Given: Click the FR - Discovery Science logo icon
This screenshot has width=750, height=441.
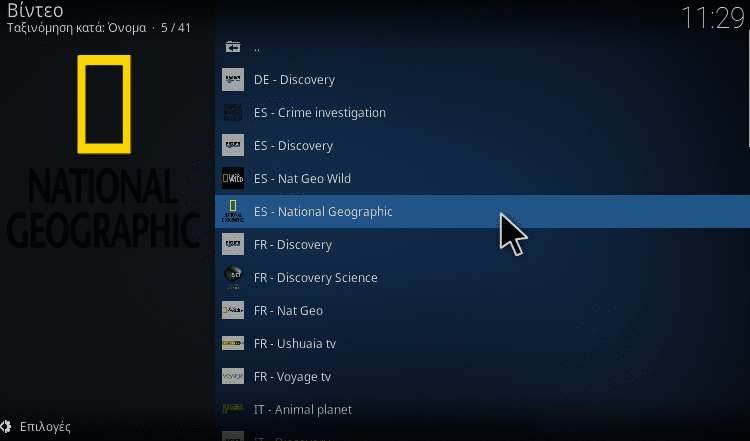Looking at the screenshot, I should tap(233, 277).
